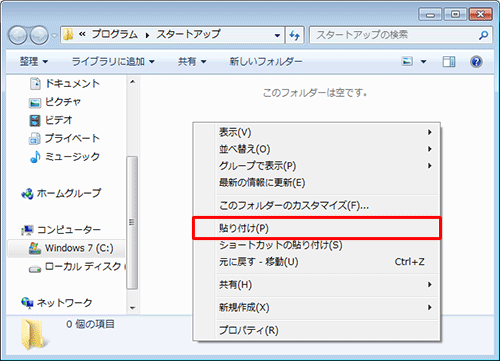Open recent pages dropdown next to Forward
This screenshot has height=361, width=500.
[54, 35]
